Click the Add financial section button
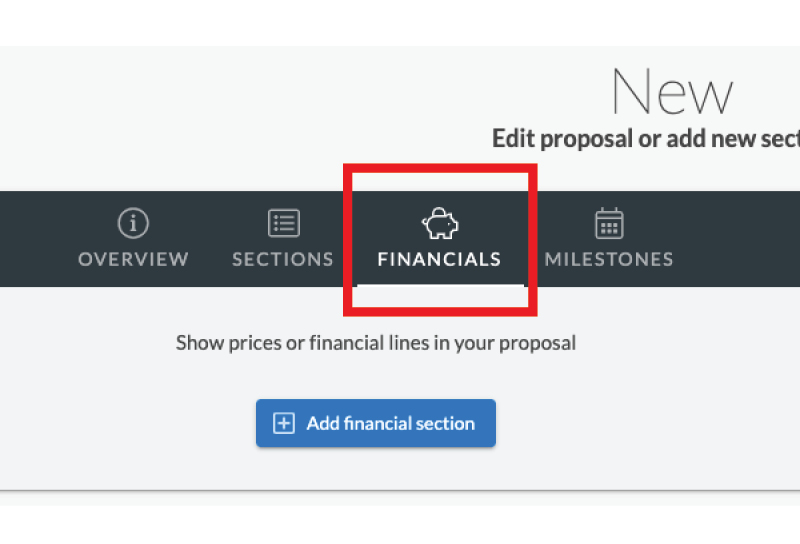 click(x=376, y=423)
